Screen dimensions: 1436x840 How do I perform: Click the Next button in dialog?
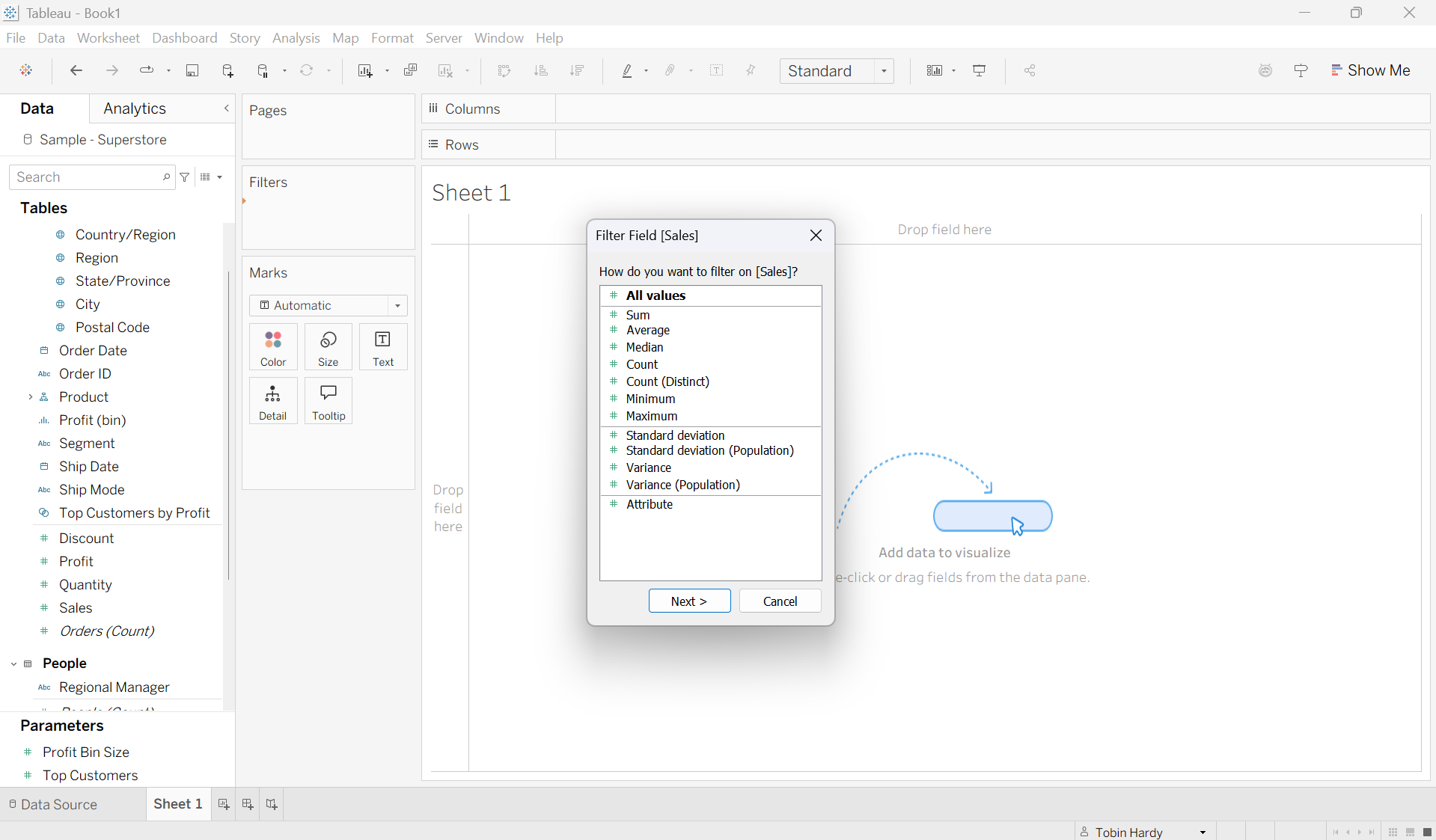[689, 601]
